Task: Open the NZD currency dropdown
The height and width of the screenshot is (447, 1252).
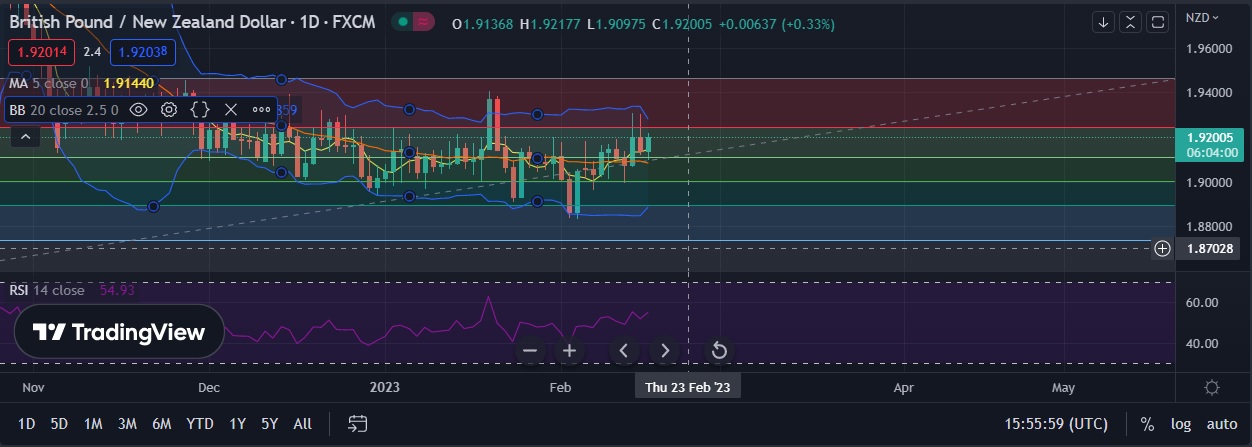Action: click(1202, 18)
